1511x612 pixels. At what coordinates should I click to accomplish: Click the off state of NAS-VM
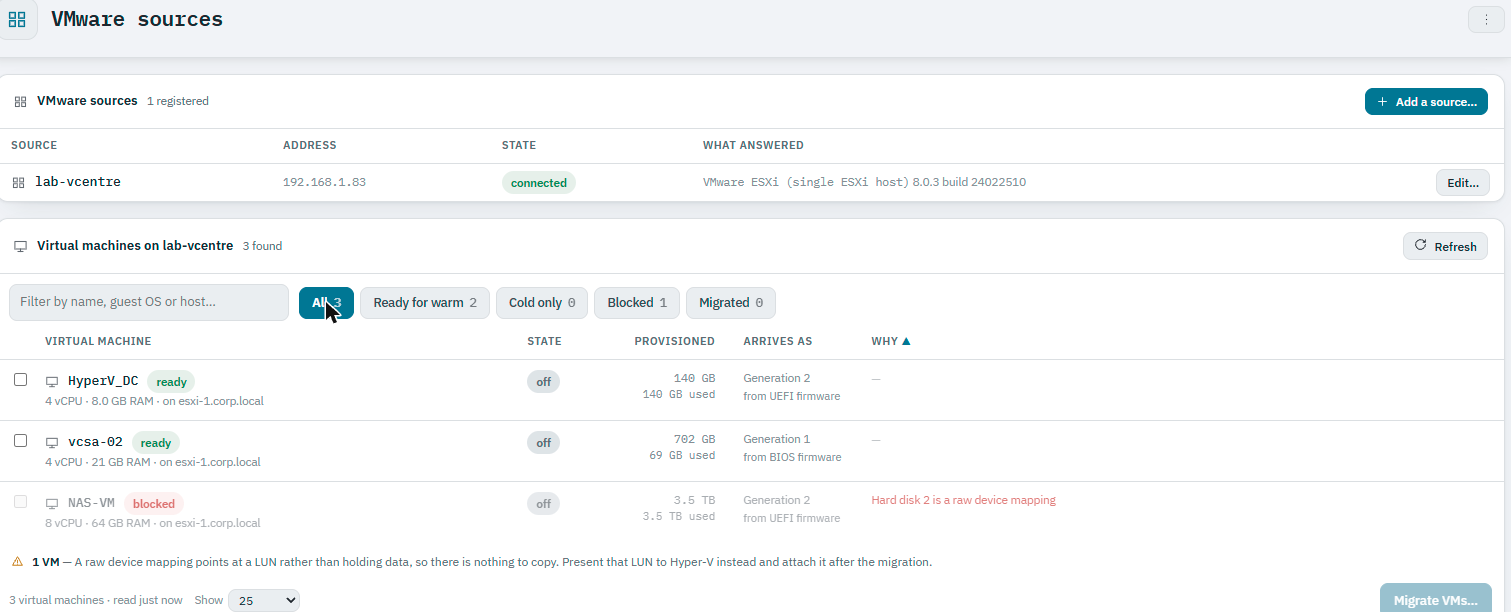(544, 504)
